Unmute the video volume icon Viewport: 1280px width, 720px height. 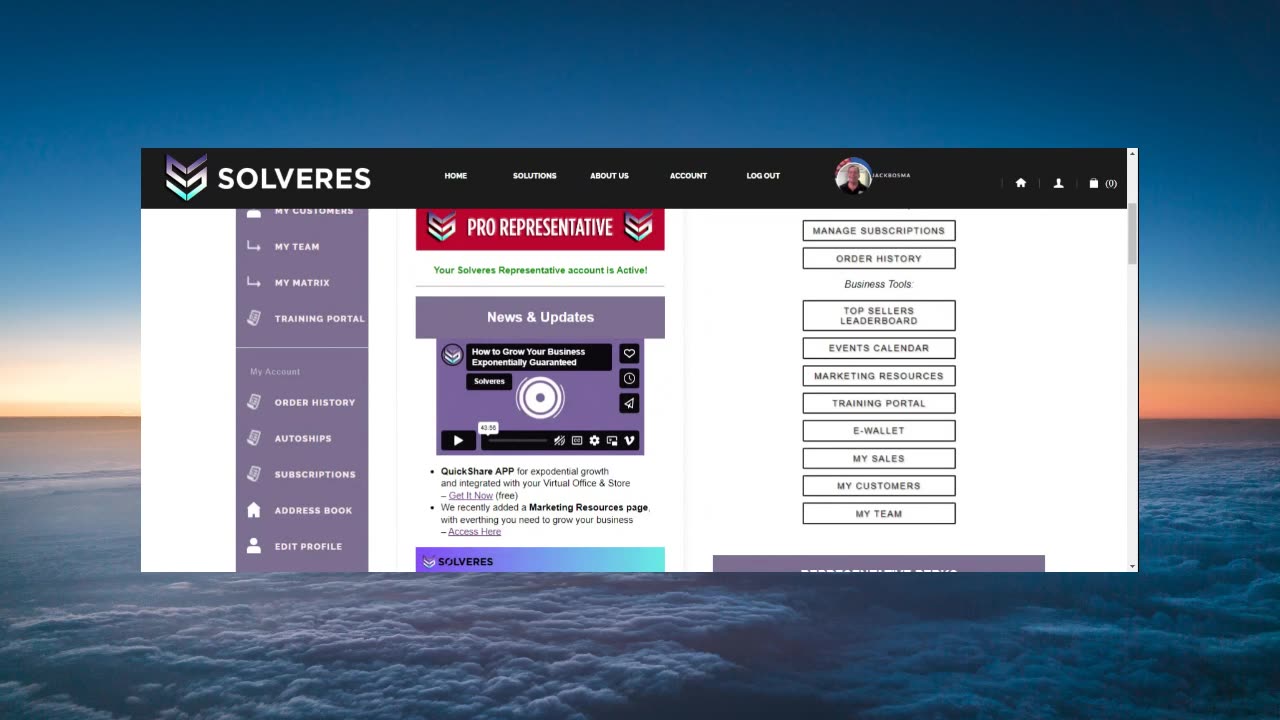560,440
